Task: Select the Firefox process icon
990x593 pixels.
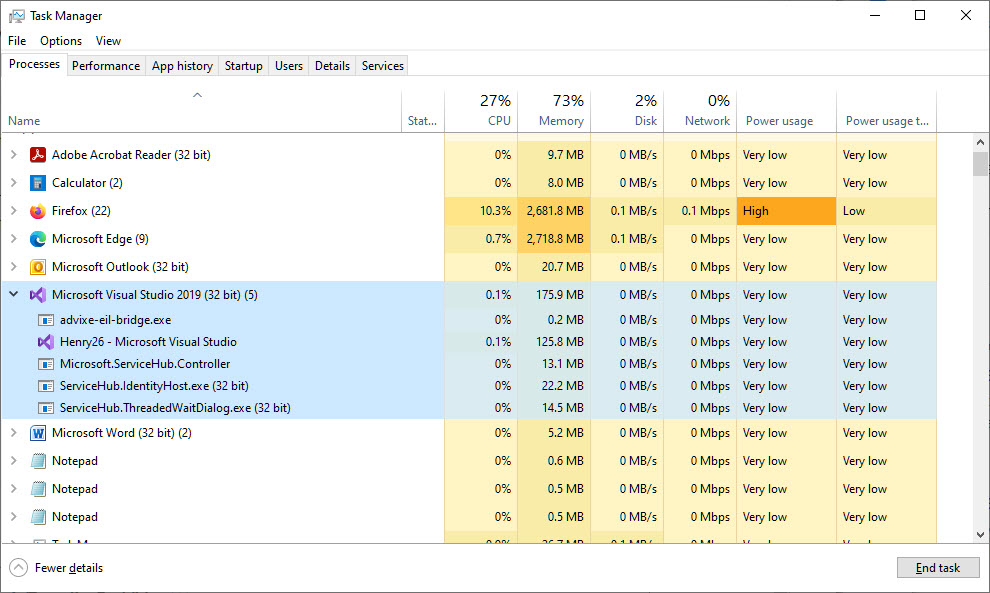Action: tap(38, 211)
